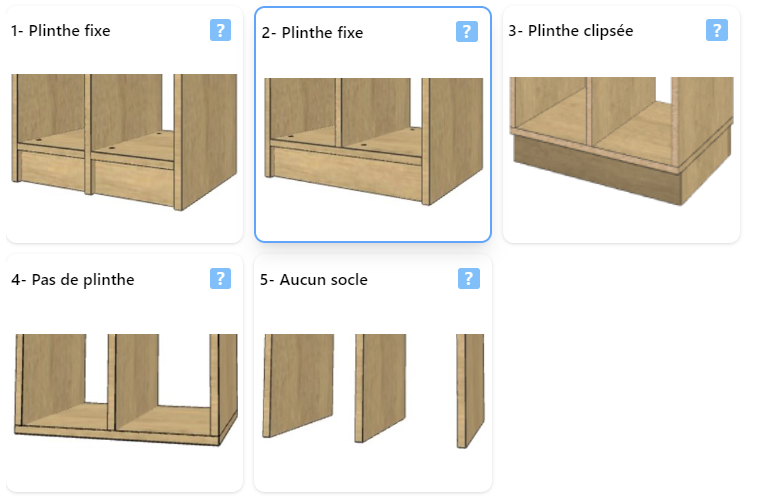Select the "1- Plinthe fixe" title text

click(x=61, y=31)
